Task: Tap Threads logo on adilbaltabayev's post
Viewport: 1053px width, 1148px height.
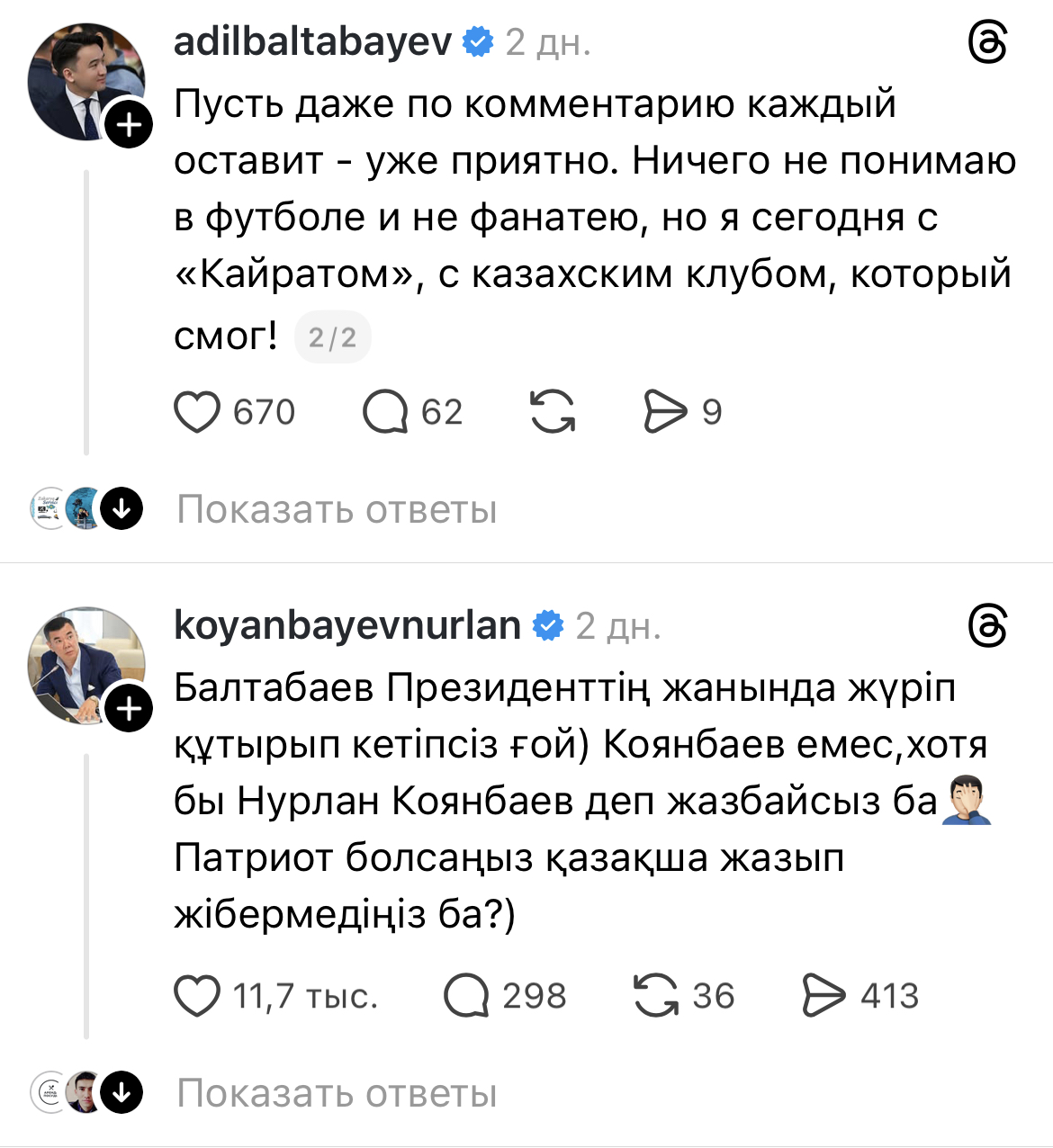Action: [987, 42]
